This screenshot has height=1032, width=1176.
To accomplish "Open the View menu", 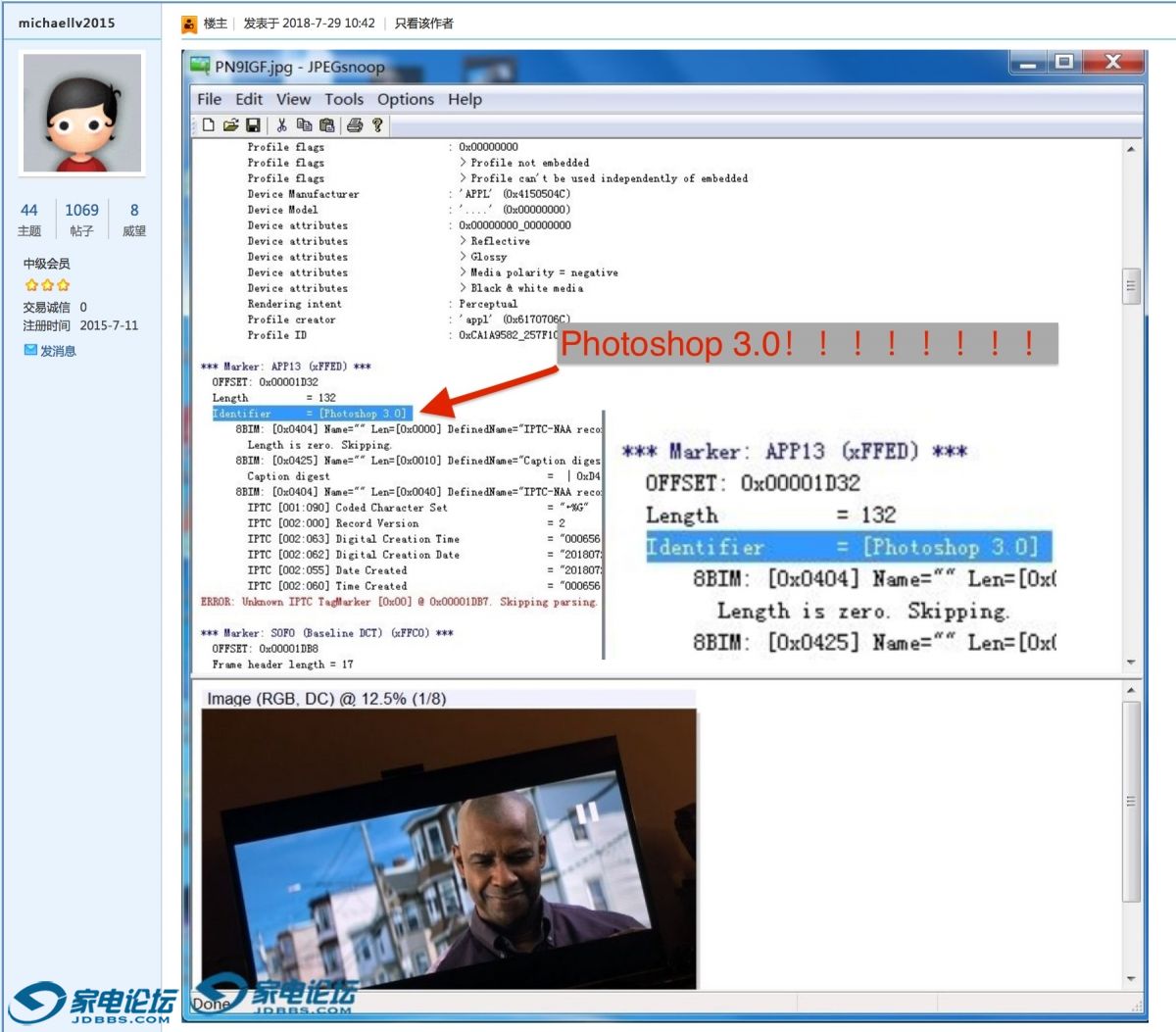I will point(293,99).
